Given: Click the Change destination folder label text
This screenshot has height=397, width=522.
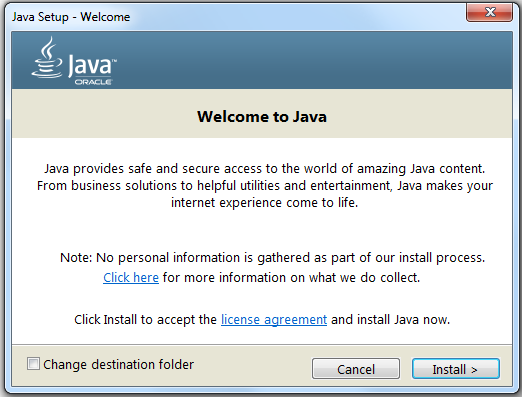Looking at the screenshot, I should 118,364.
